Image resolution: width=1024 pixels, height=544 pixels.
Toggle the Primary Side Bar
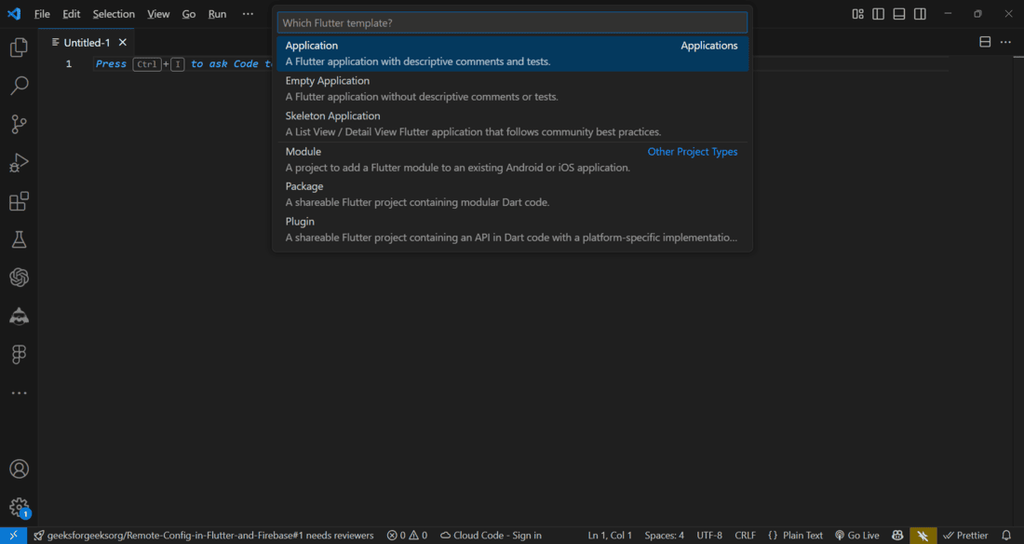coord(878,14)
